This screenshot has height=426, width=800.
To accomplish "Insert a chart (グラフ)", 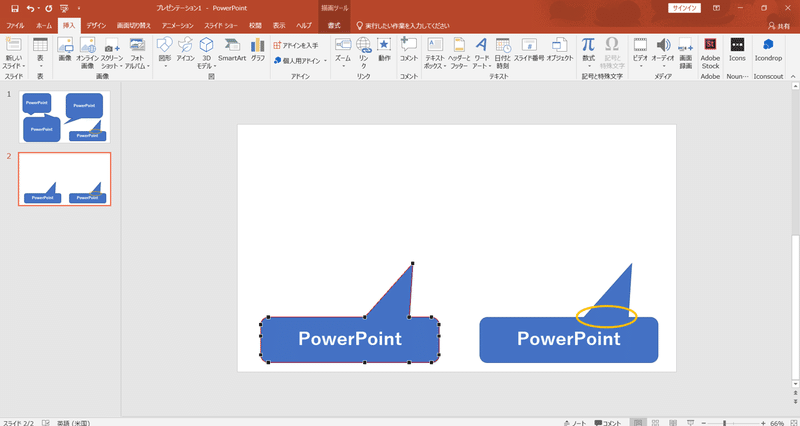I will point(258,50).
